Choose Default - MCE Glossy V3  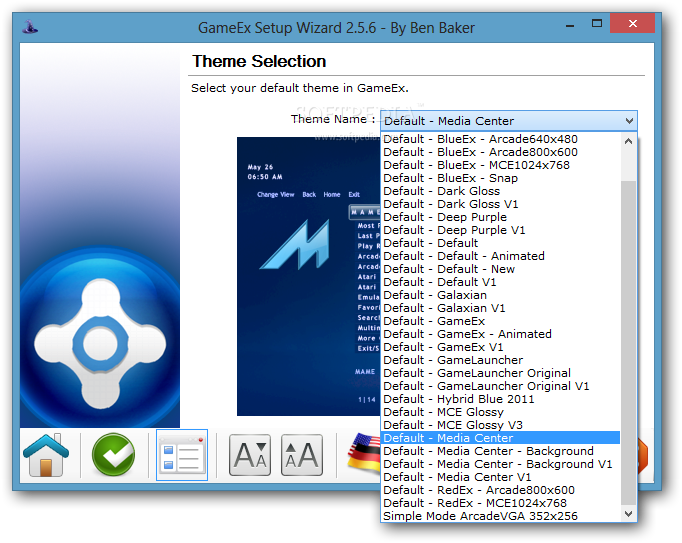[x=500, y=425]
